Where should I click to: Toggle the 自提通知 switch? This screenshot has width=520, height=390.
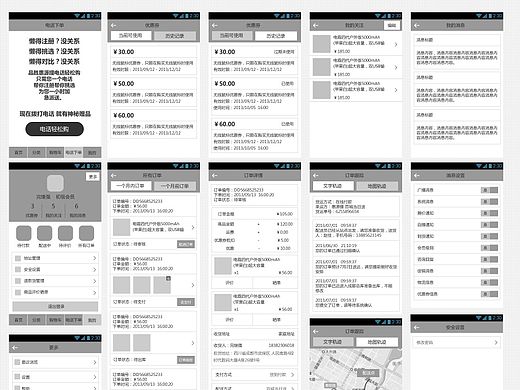pos(489,225)
